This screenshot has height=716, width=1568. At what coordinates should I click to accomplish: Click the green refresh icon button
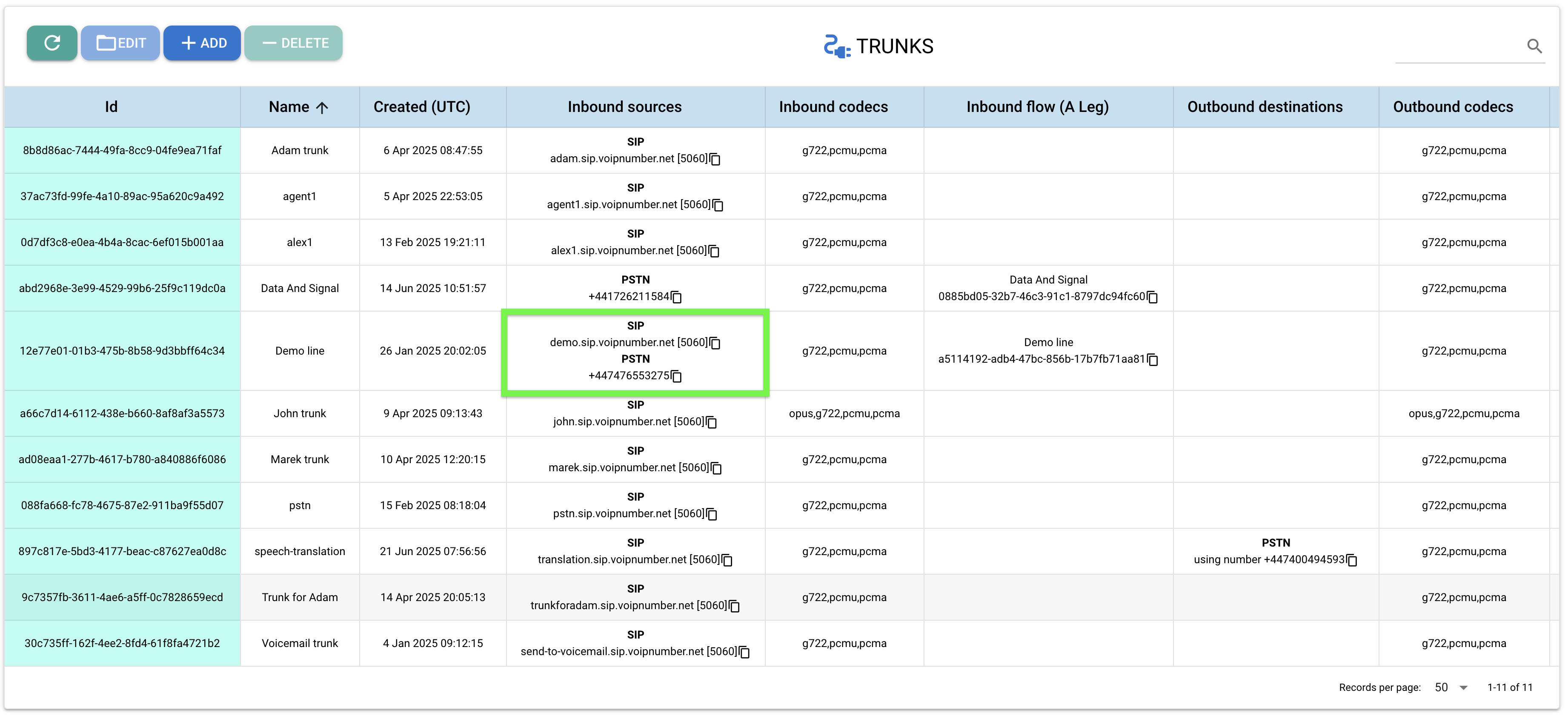52,43
